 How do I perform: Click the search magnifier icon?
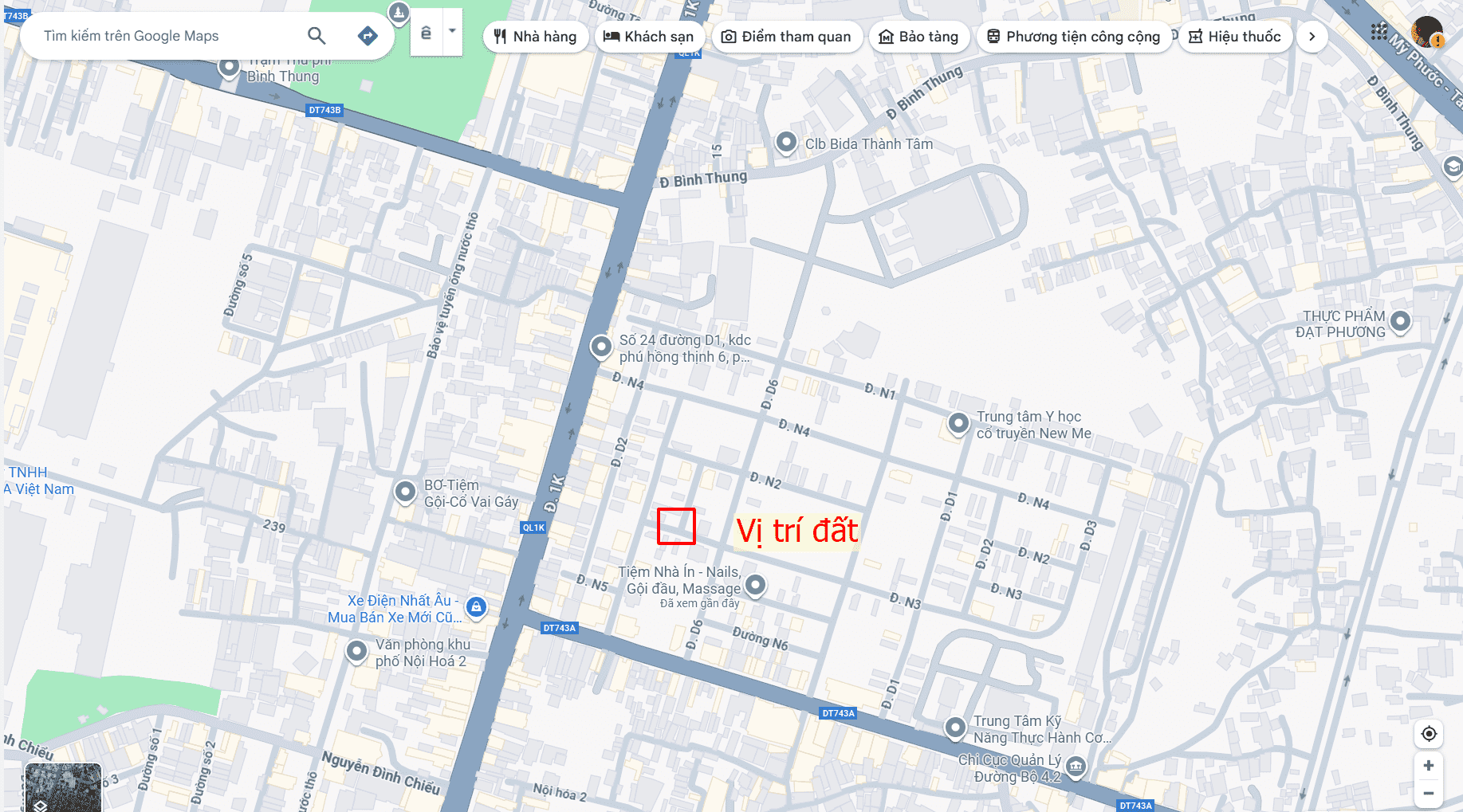(x=317, y=36)
